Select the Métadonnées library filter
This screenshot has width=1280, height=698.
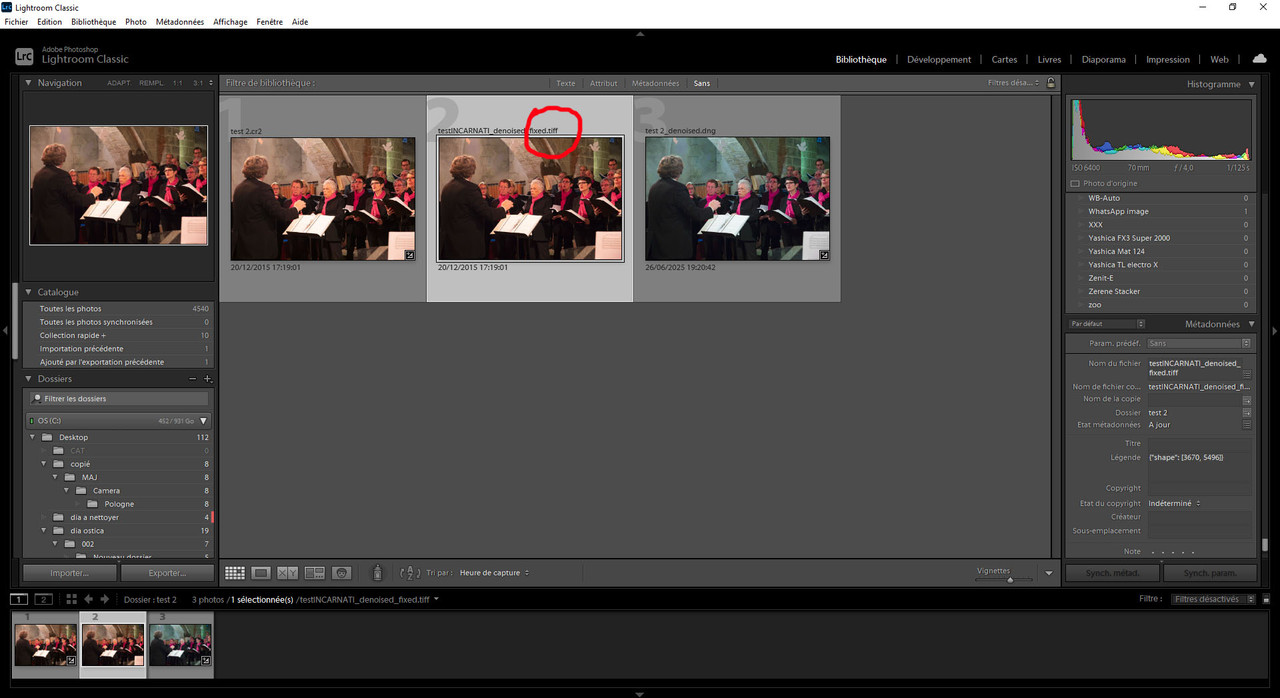pyautogui.click(x=656, y=83)
